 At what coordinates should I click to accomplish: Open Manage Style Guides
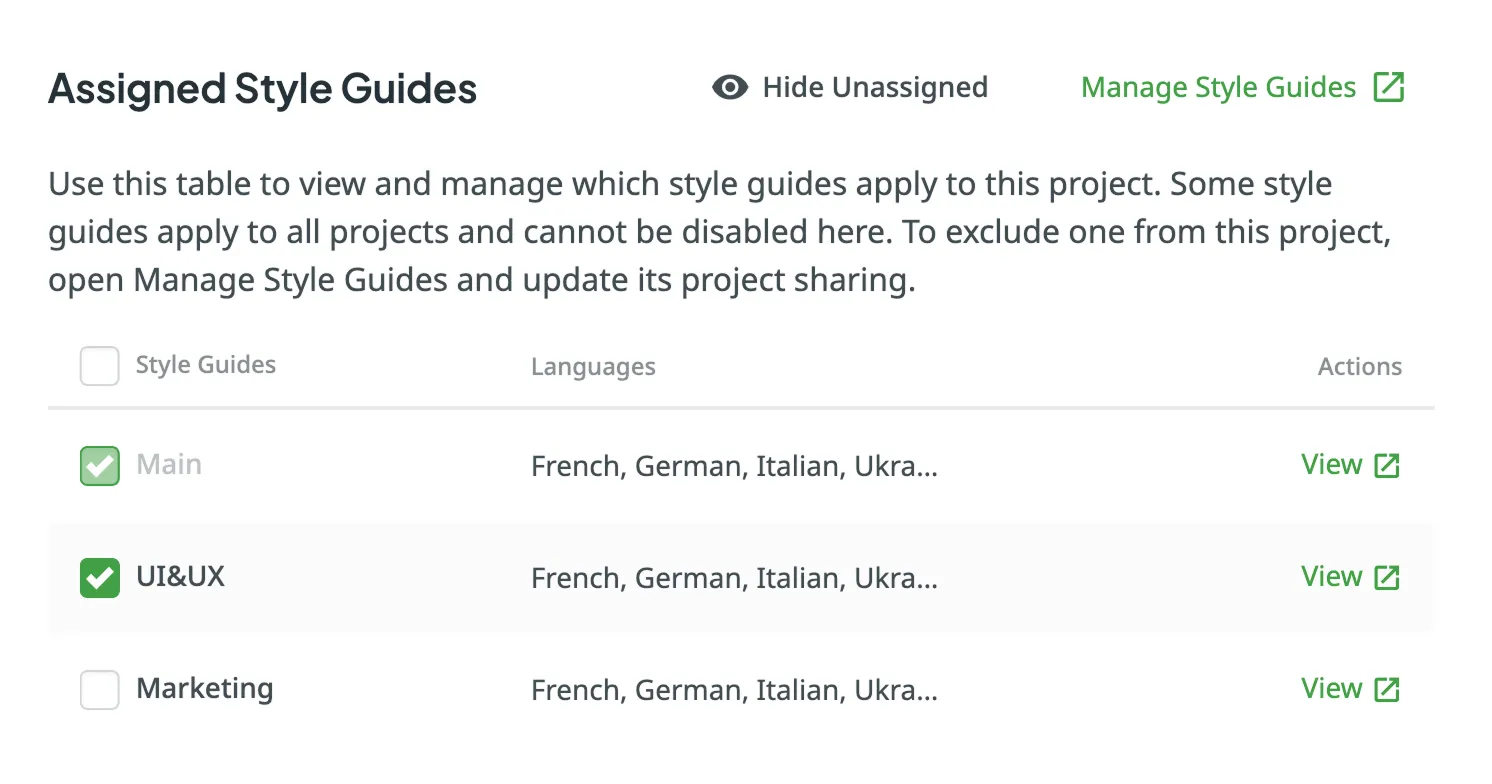[x=1218, y=88]
